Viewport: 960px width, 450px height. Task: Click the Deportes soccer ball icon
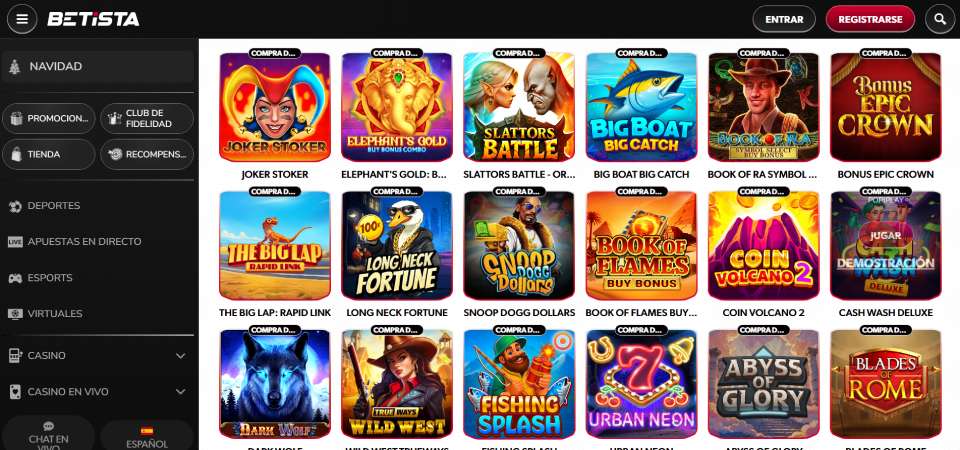tap(15, 206)
